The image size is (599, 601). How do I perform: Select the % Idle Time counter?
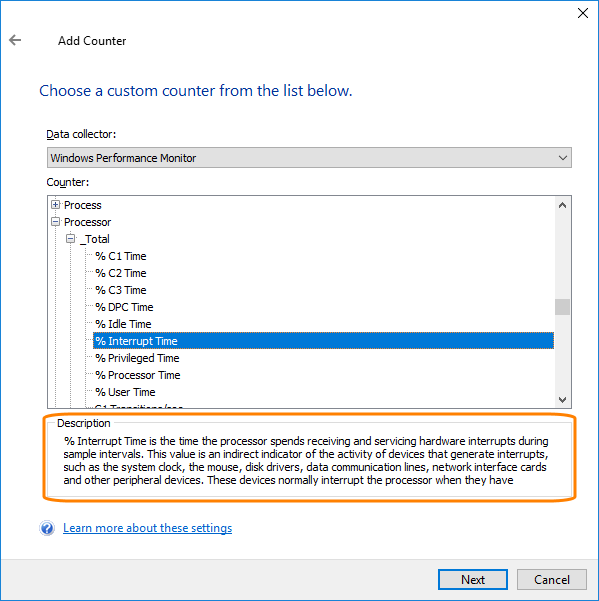pos(123,324)
